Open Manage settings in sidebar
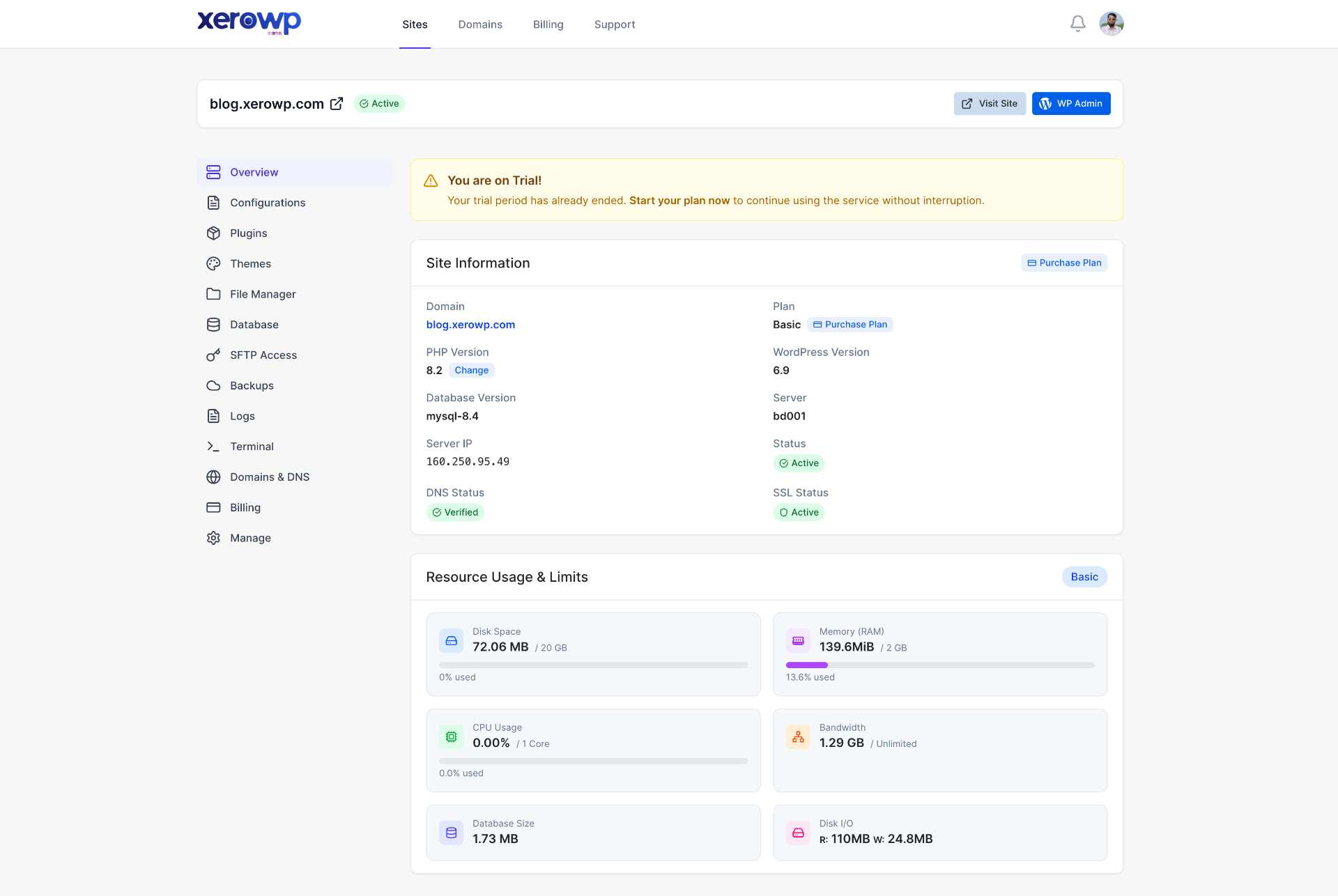This screenshot has height=896, width=1338. [249, 538]
